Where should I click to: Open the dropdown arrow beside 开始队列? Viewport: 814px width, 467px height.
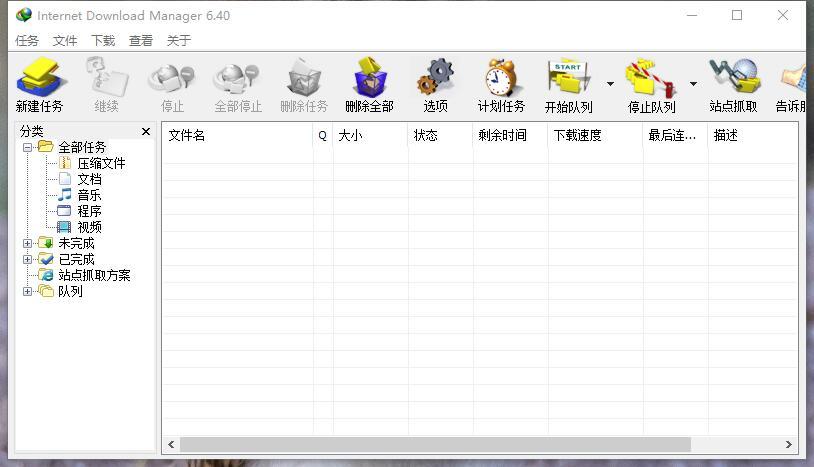(610, 84)
